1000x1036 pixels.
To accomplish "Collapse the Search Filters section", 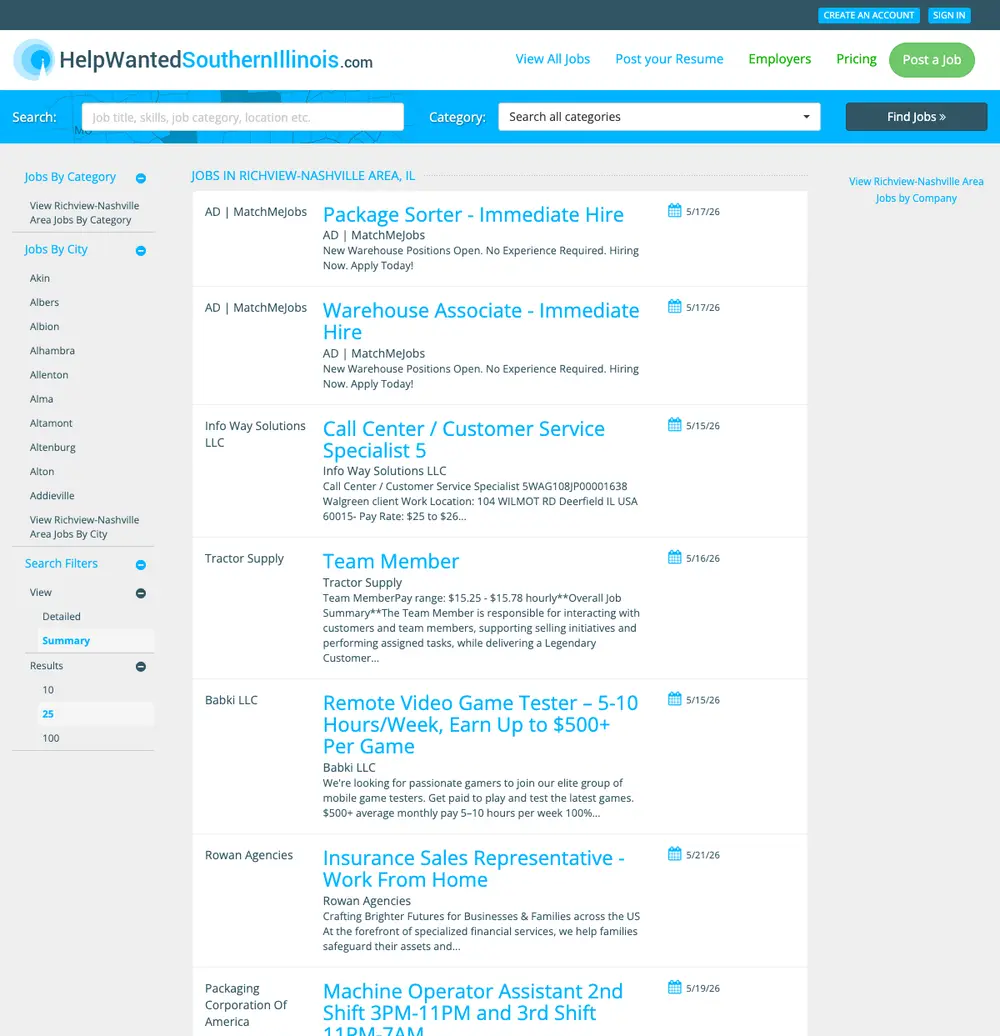I will [141, 565].
